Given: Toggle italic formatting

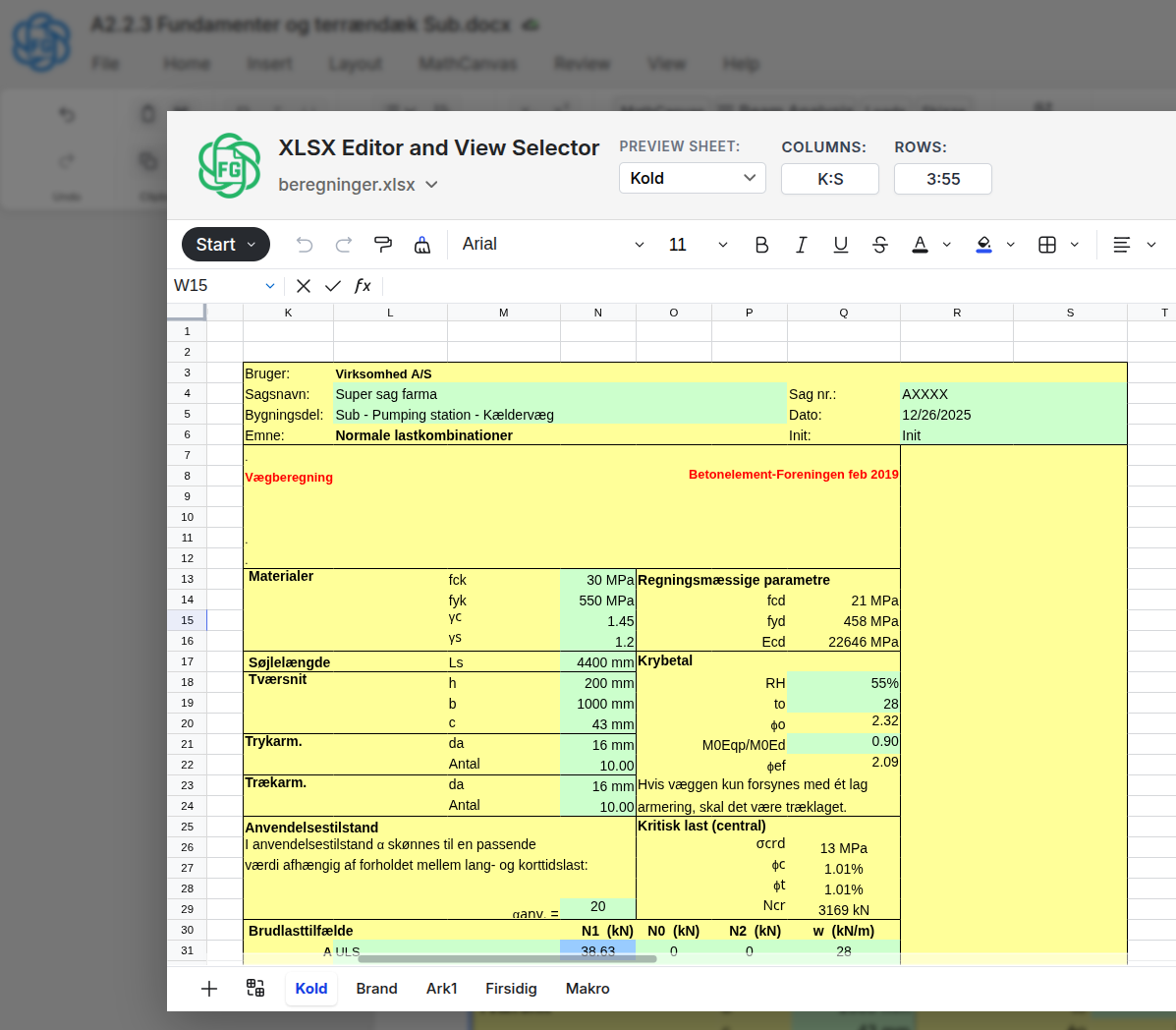Looking at the screenshot, I should (x=801, y=244).
